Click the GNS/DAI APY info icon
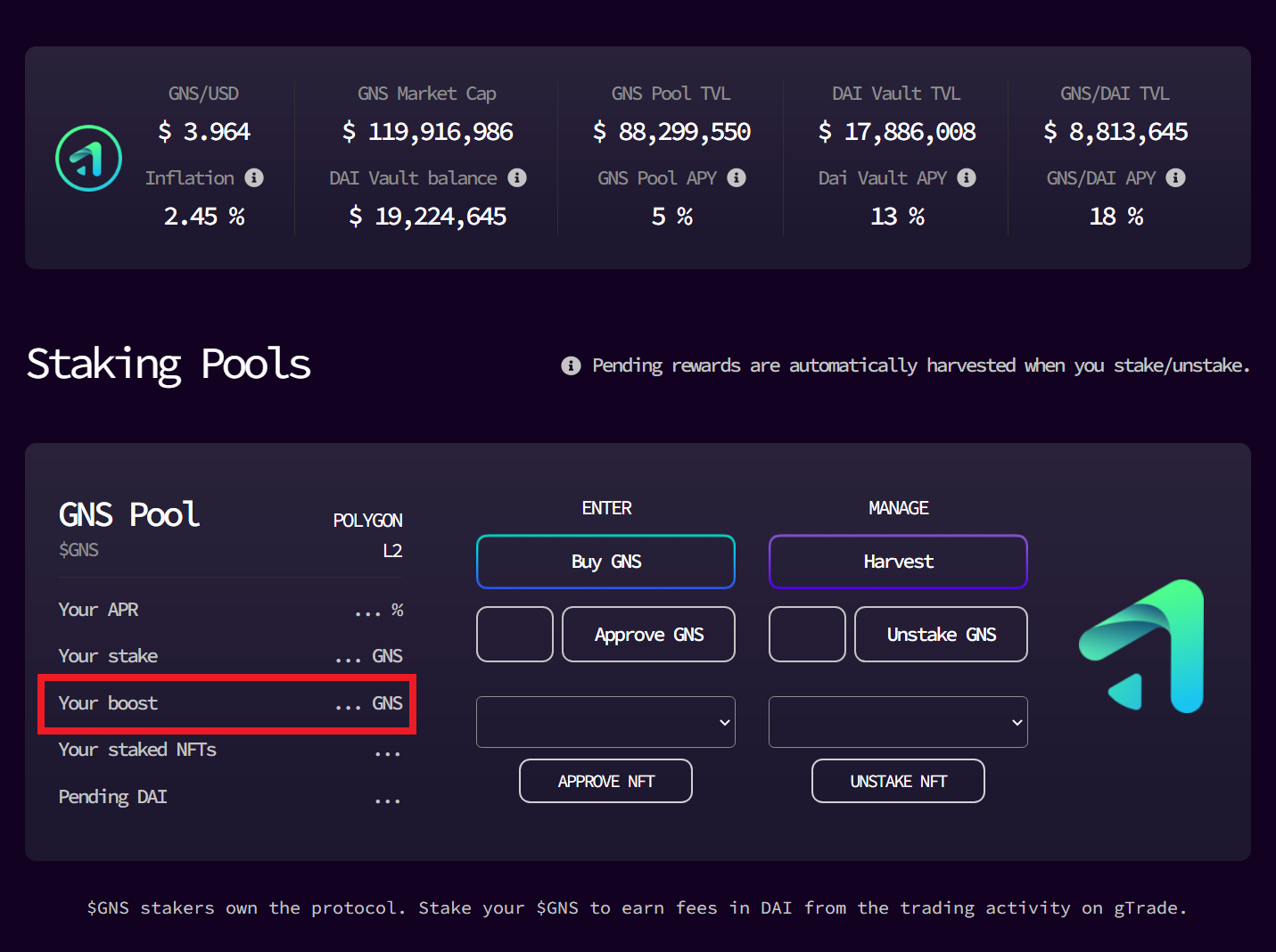1276x952 pixels. coord(1176,178)
